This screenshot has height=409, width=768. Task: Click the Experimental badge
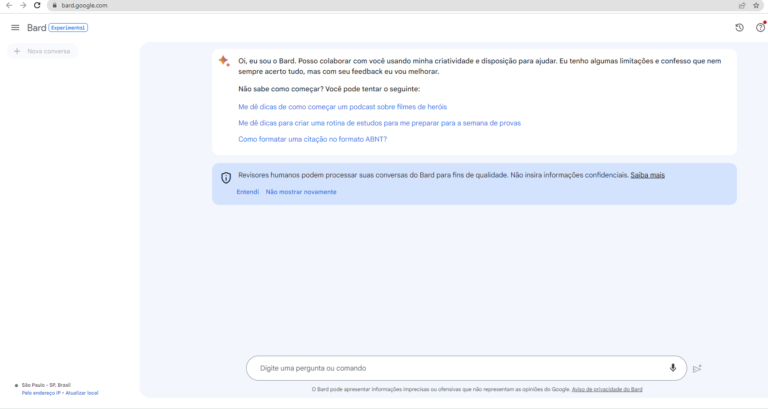point(68,28)
